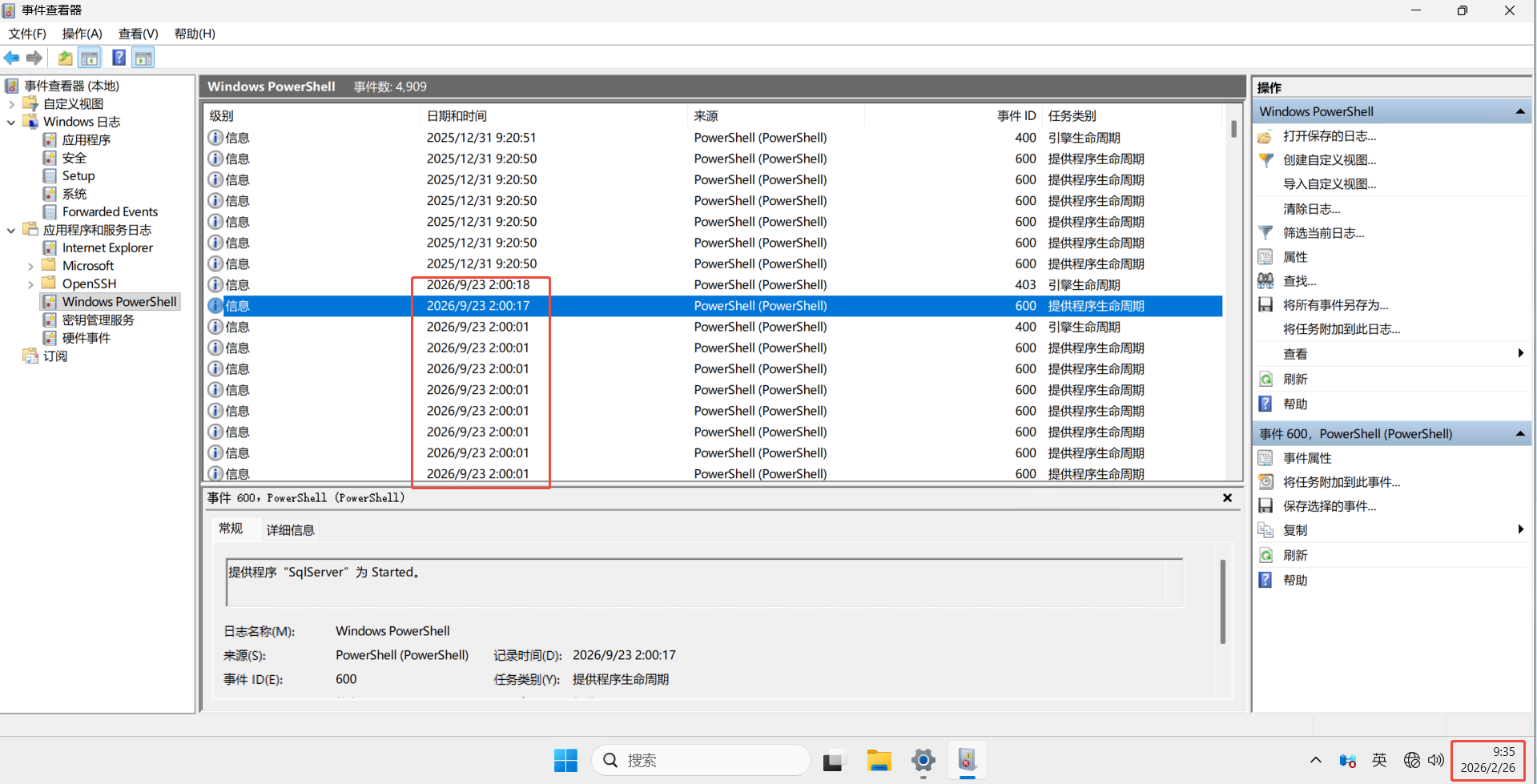Expand the 自定义视图 tree node
The image size is (1537, 784).
(11, 104)
